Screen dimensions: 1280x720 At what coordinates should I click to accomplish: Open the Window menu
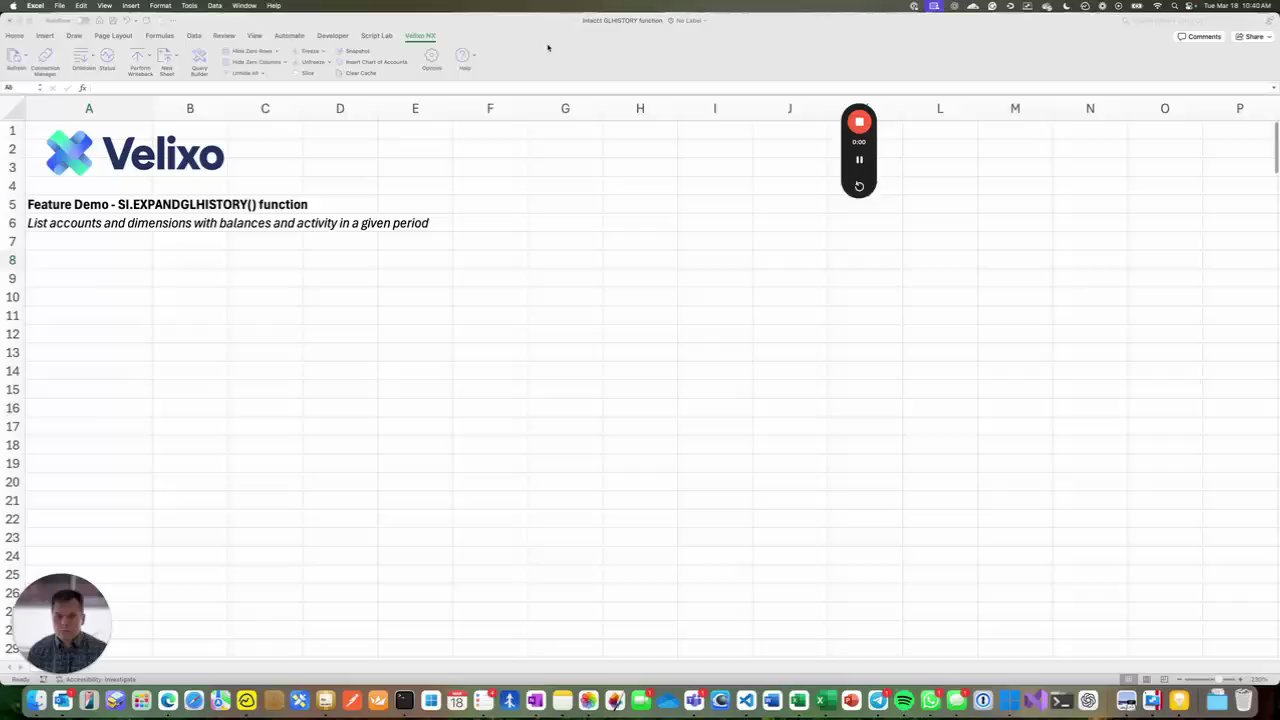coord(244,6)
